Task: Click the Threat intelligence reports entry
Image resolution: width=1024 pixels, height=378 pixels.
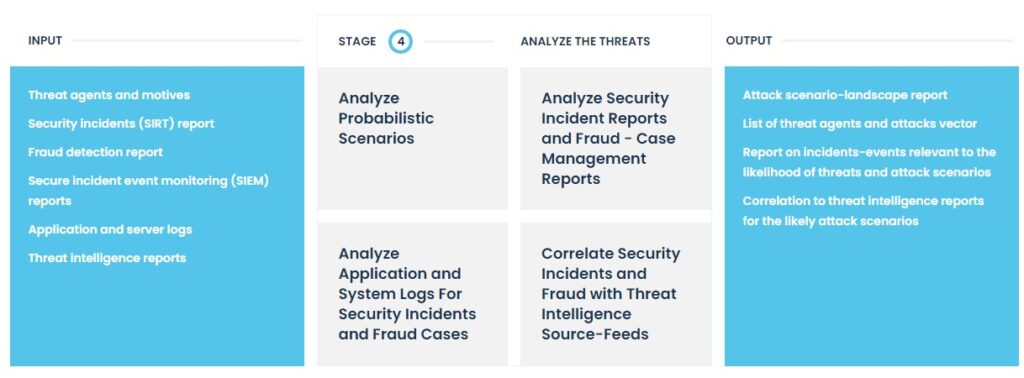Action: pyautogui.click(x=107, y=258)
